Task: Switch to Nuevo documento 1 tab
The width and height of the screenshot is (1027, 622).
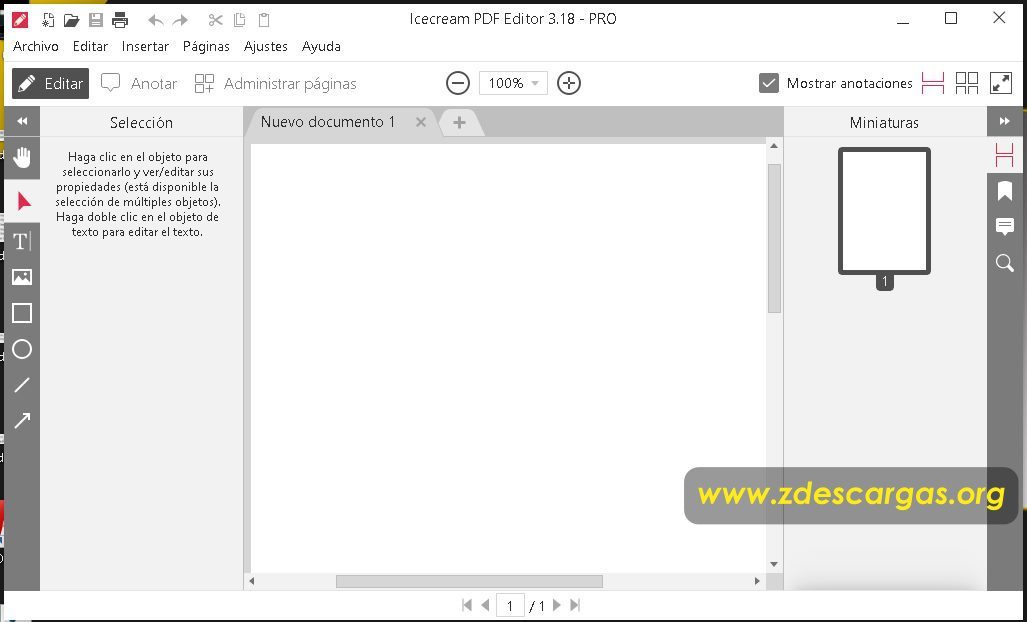Action: 328,122
